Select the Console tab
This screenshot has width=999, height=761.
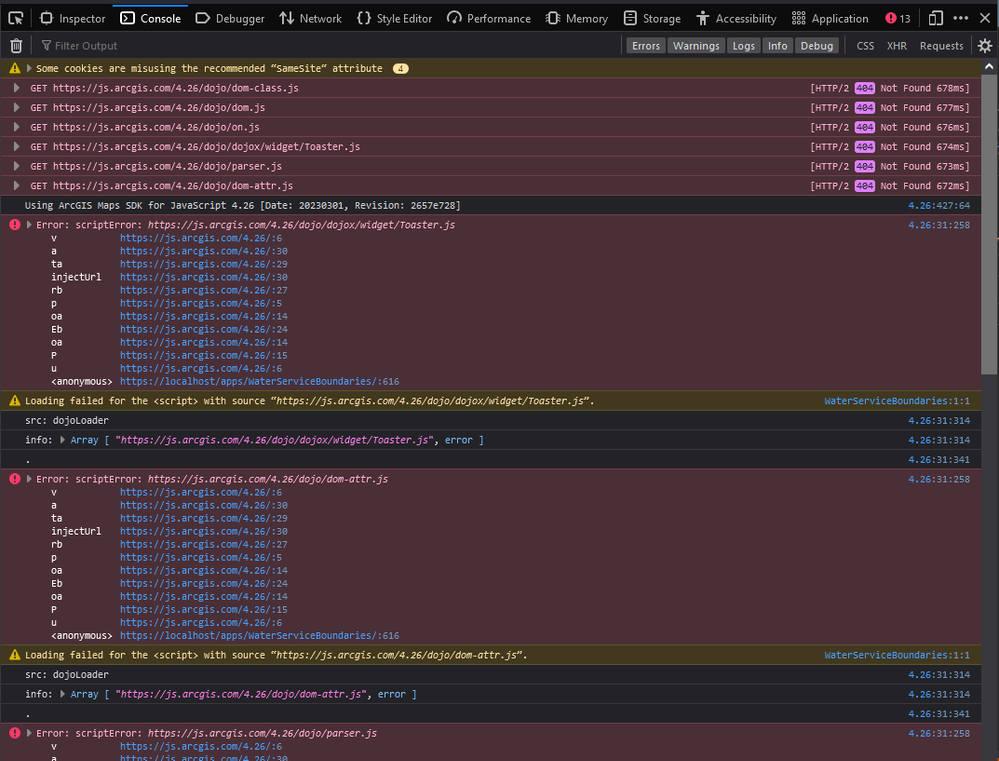pos(150,18)
